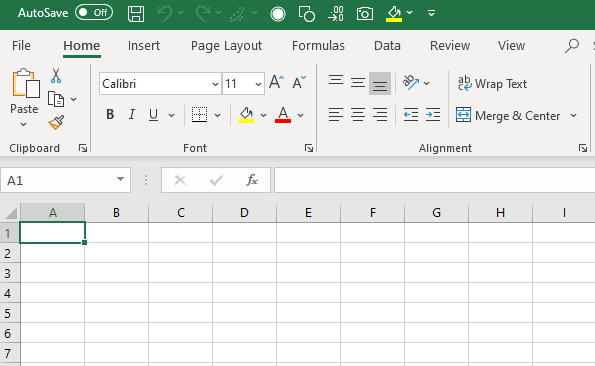Click the Insert Function fx icon
Viewport: 595px width, 366px height.
[x=252, y=180]
